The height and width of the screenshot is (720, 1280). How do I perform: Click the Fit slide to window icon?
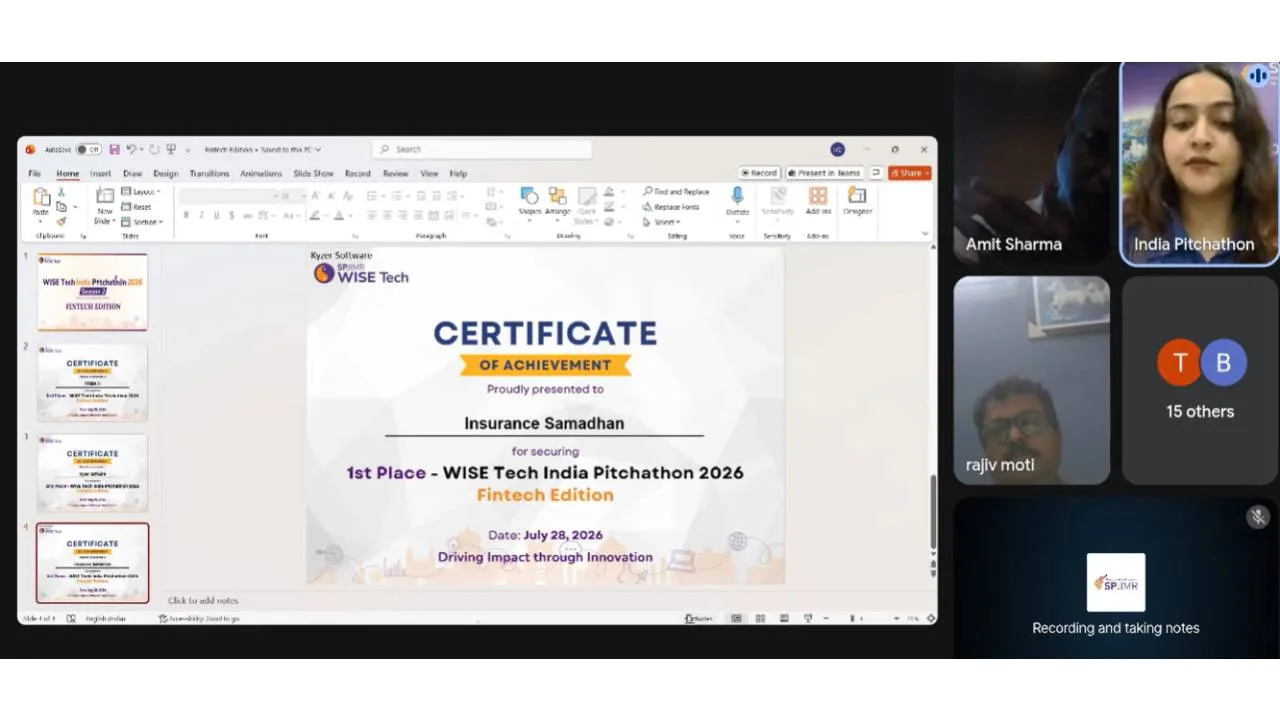[931, 618]
